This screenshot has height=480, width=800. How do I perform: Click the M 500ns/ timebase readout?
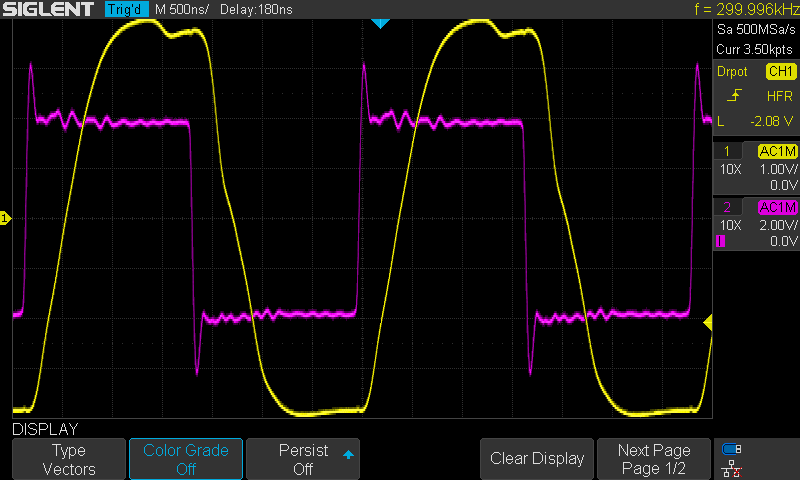pos(182,9)
